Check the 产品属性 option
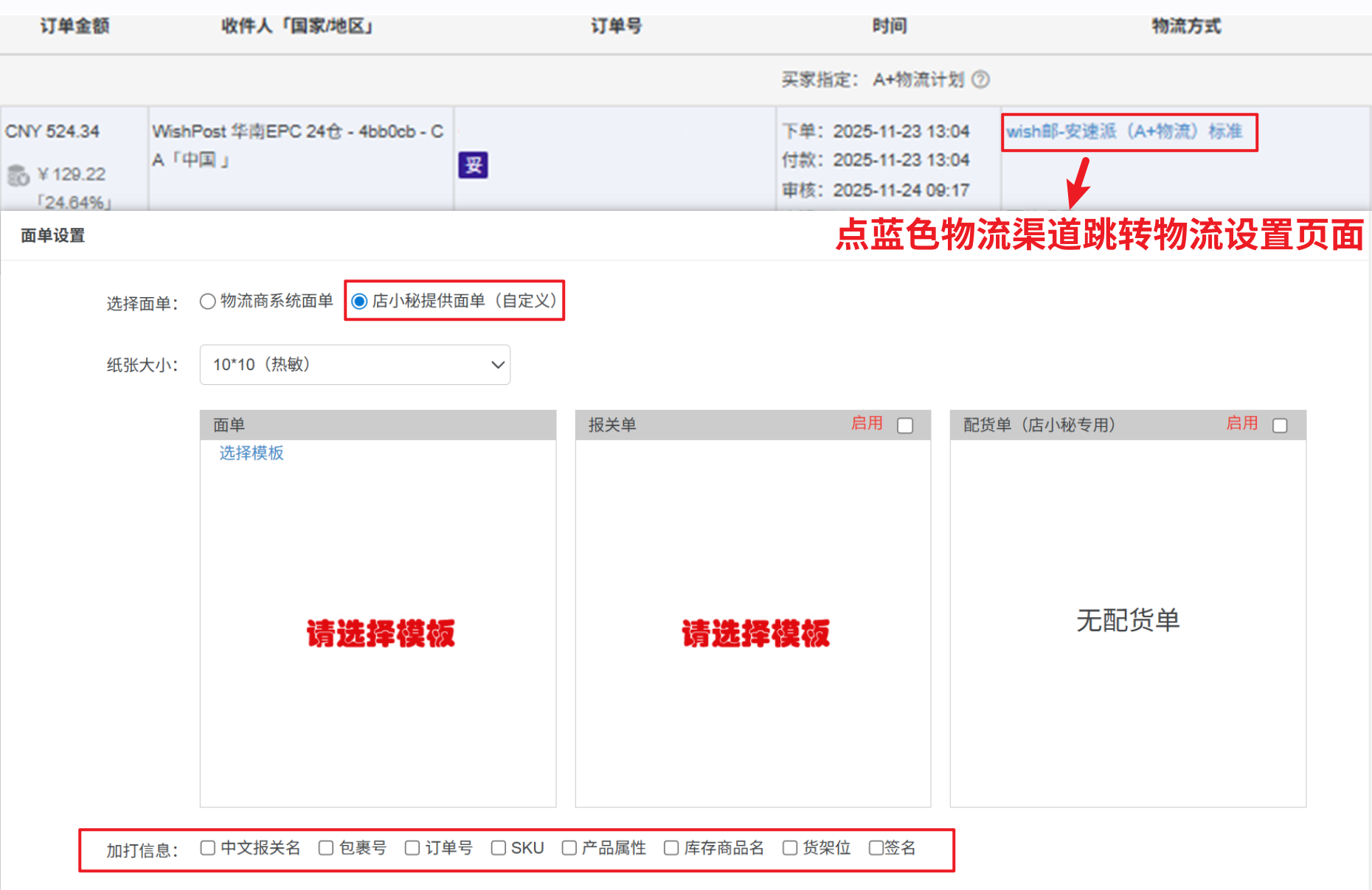The image size is (1372, 890). coord(569,848)
